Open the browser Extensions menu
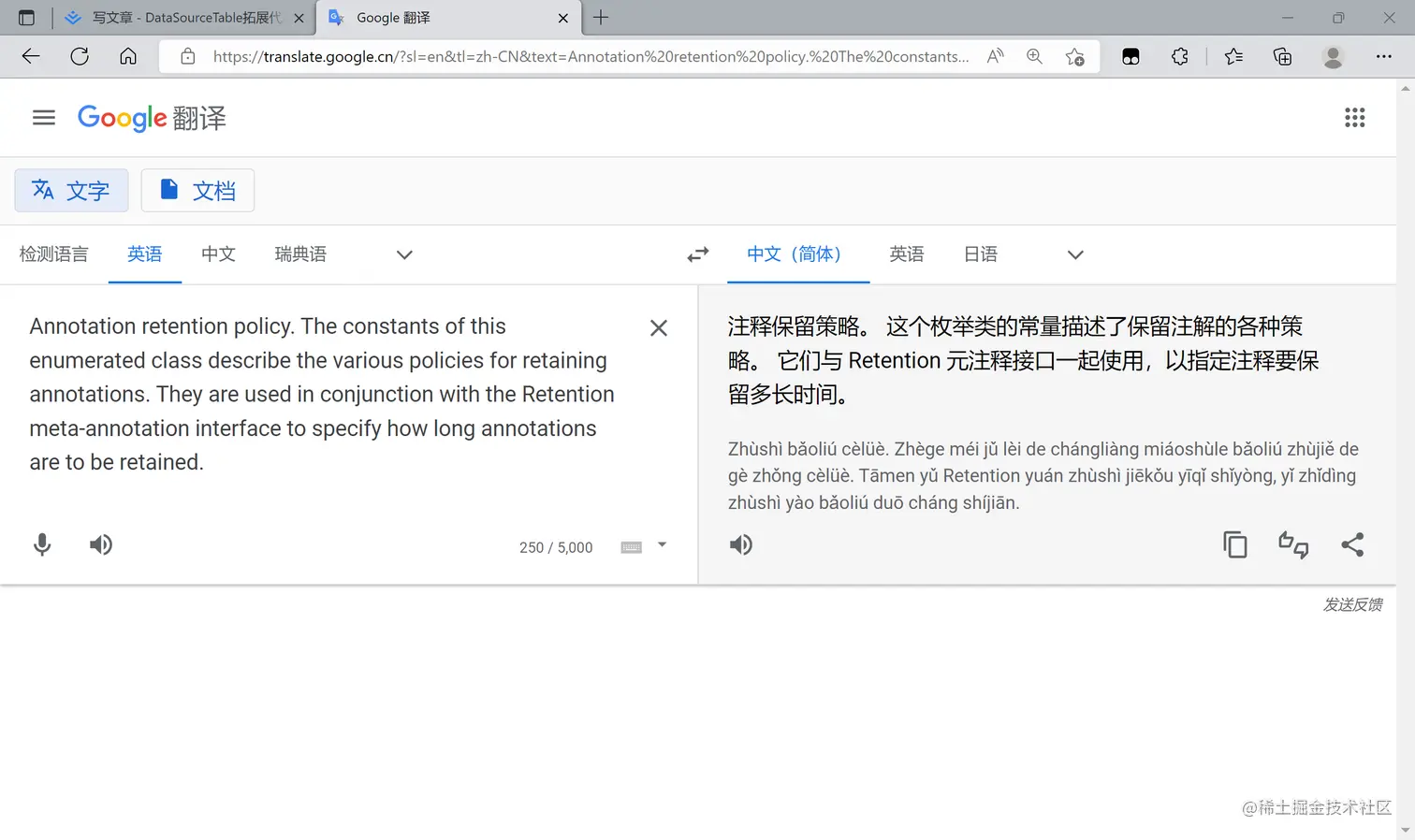The image size is (1415, 840). pyautogui.click(x=1180, y=56)
